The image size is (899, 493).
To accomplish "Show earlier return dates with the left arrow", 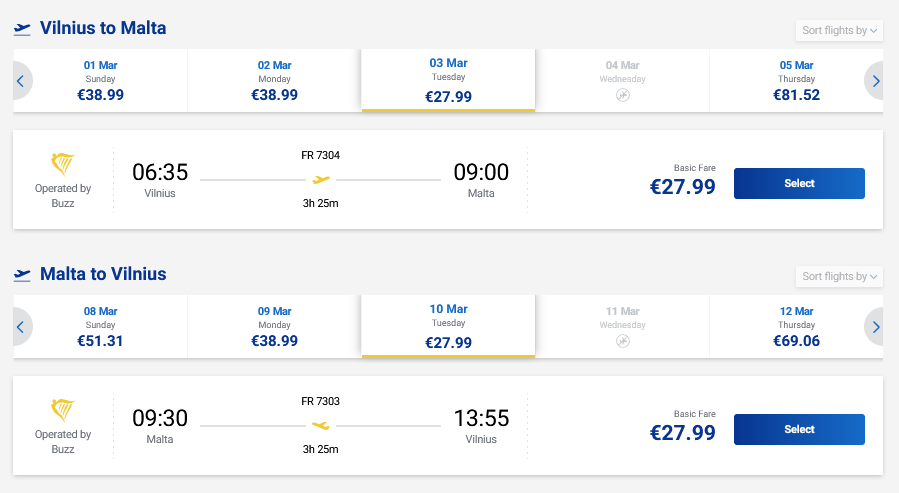I will click(x=20, y=327).
